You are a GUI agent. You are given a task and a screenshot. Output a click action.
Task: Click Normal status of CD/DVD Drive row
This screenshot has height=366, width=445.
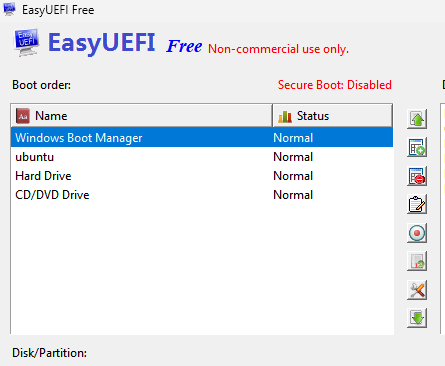coord(293,195)
